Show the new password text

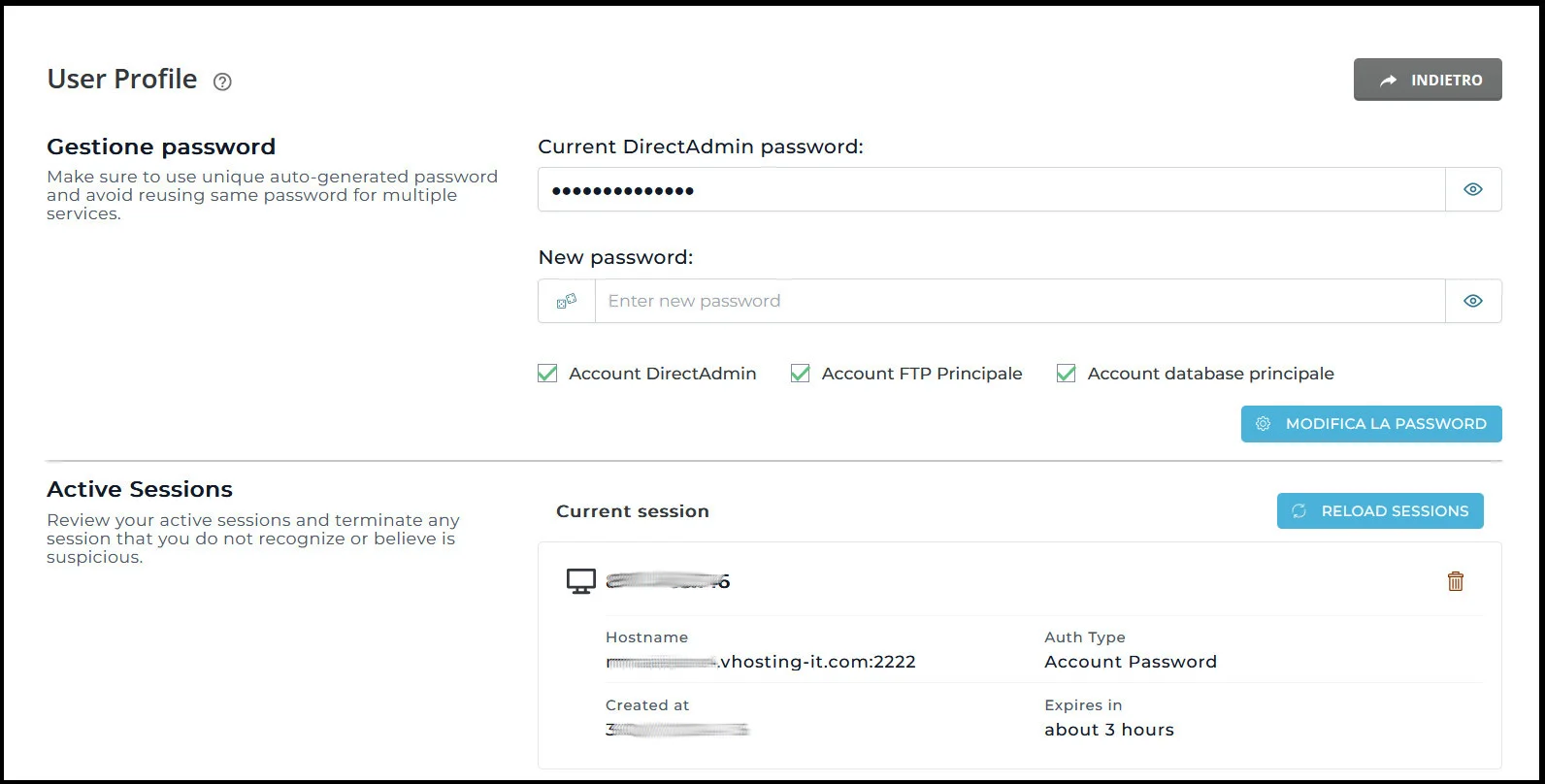[1472, 301]
